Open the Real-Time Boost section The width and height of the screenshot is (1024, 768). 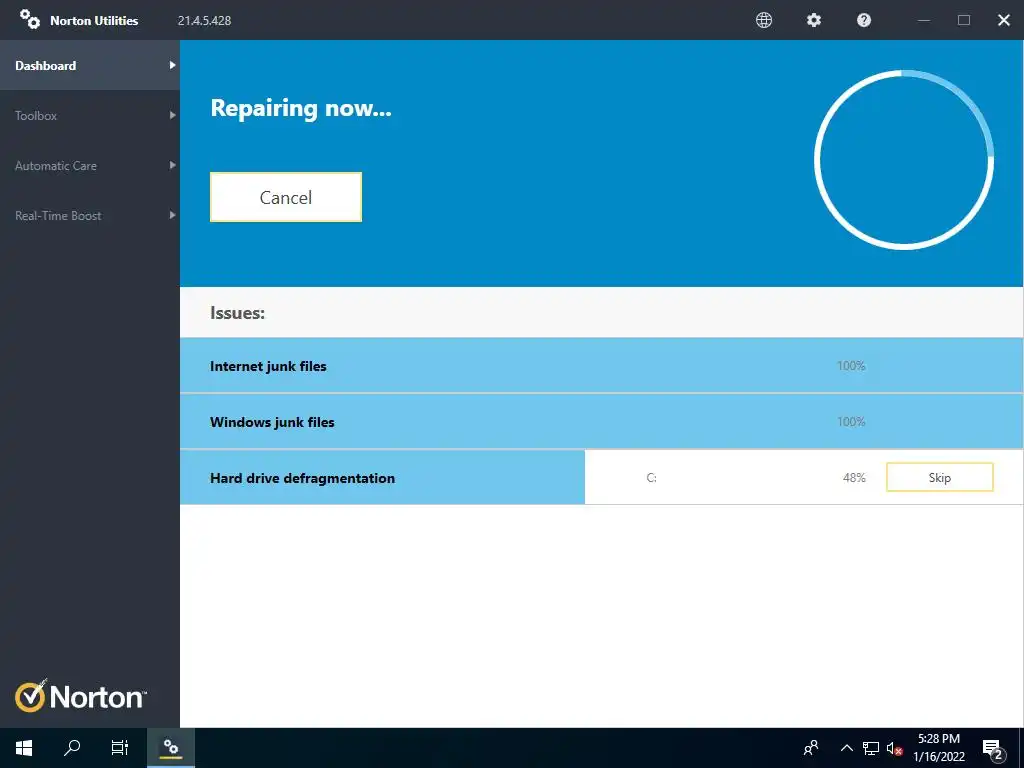89,216
